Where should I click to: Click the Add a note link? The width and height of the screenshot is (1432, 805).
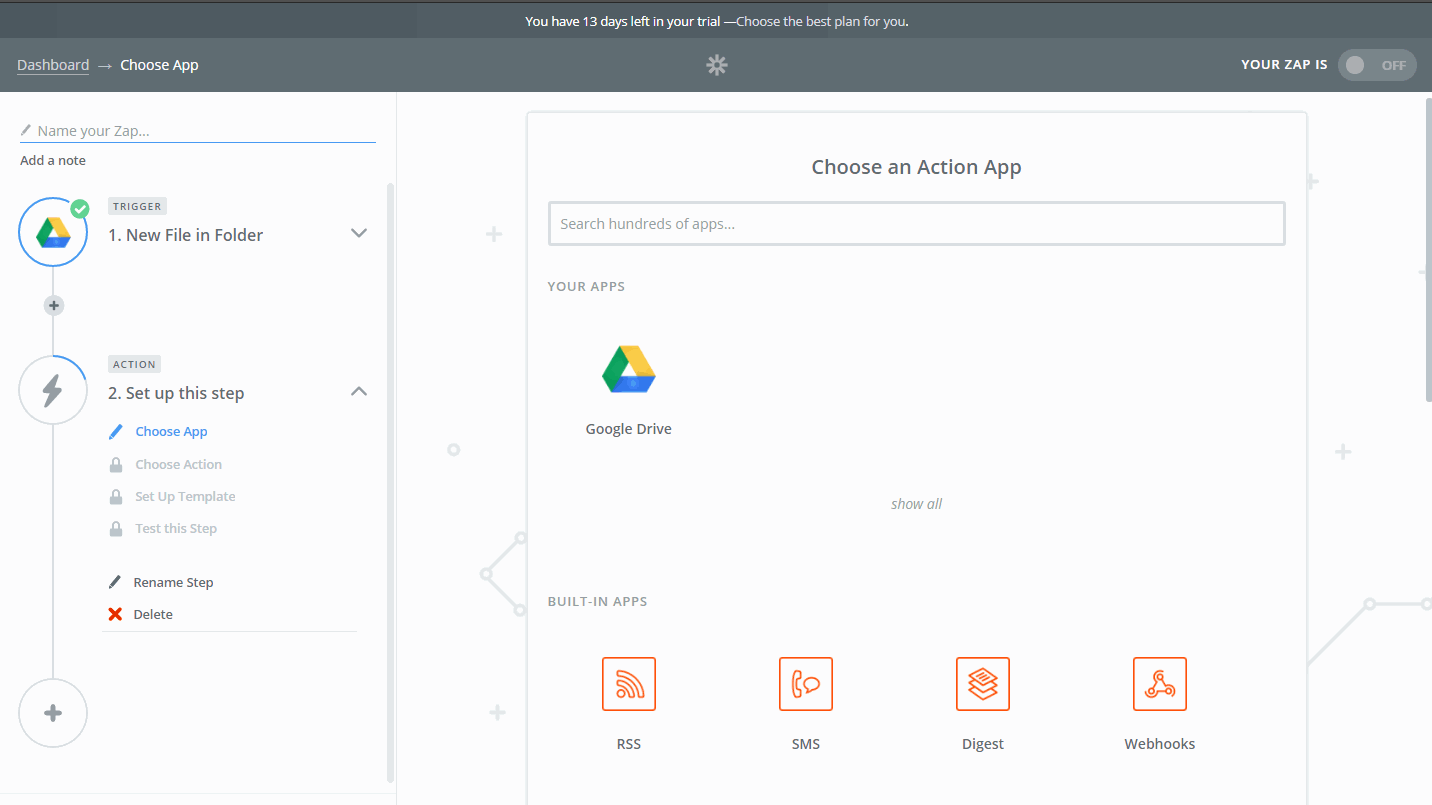pos(53,160)
